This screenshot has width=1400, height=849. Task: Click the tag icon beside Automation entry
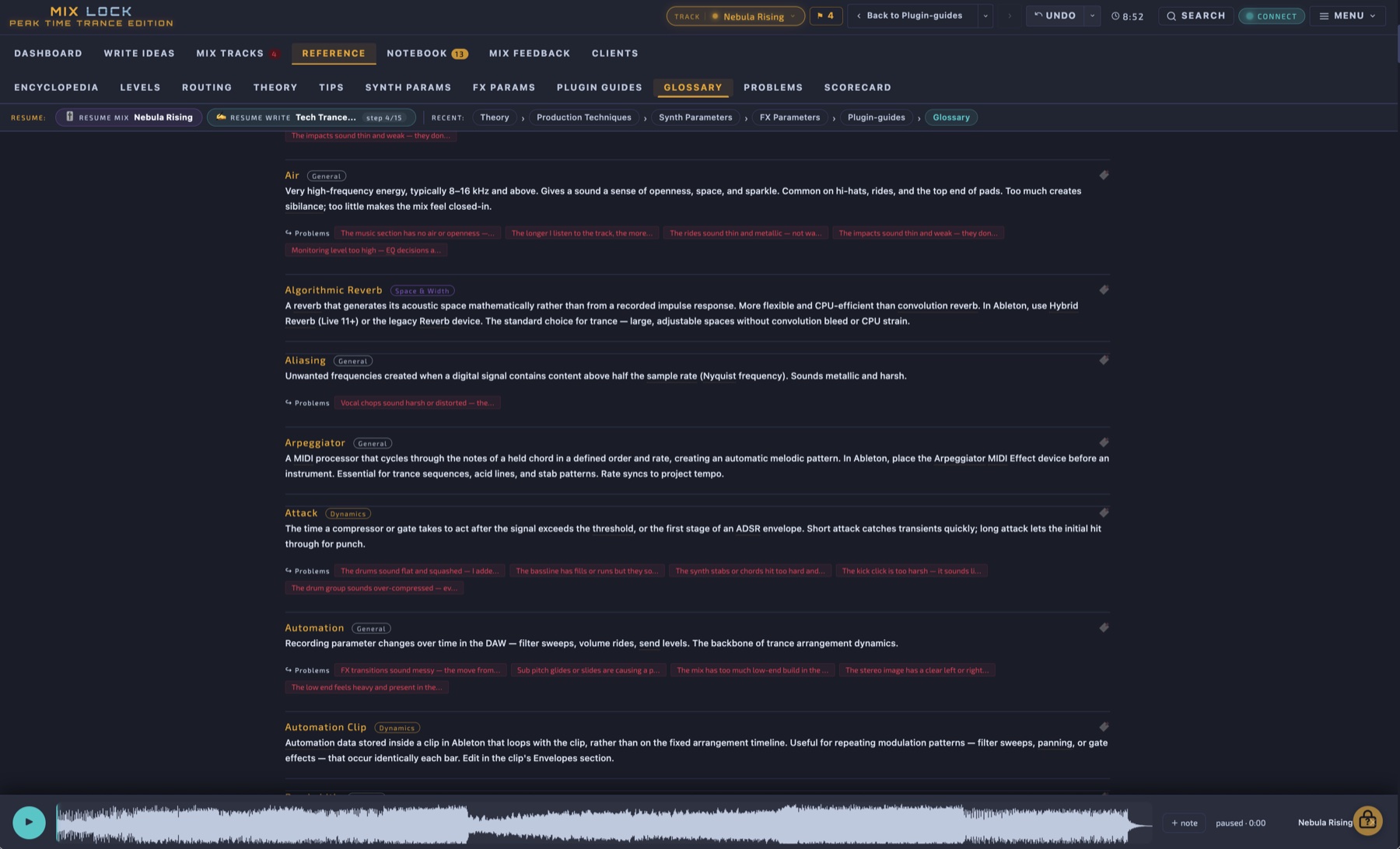click(x=1104, y=627)
